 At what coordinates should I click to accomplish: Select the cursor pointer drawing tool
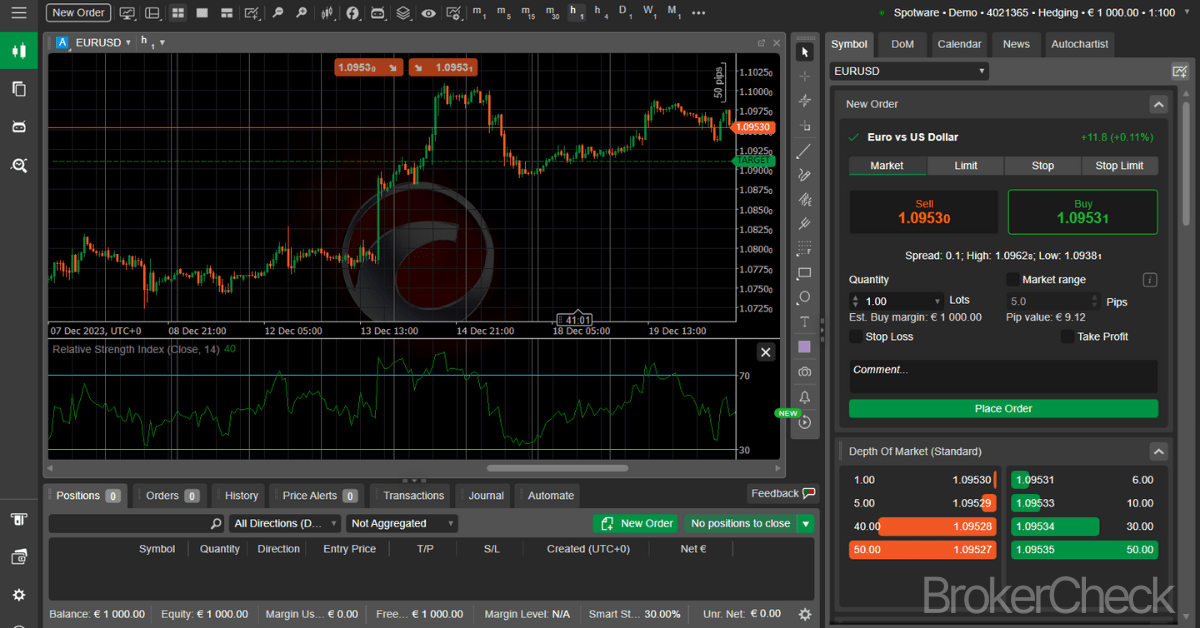(x=805, y=51)
